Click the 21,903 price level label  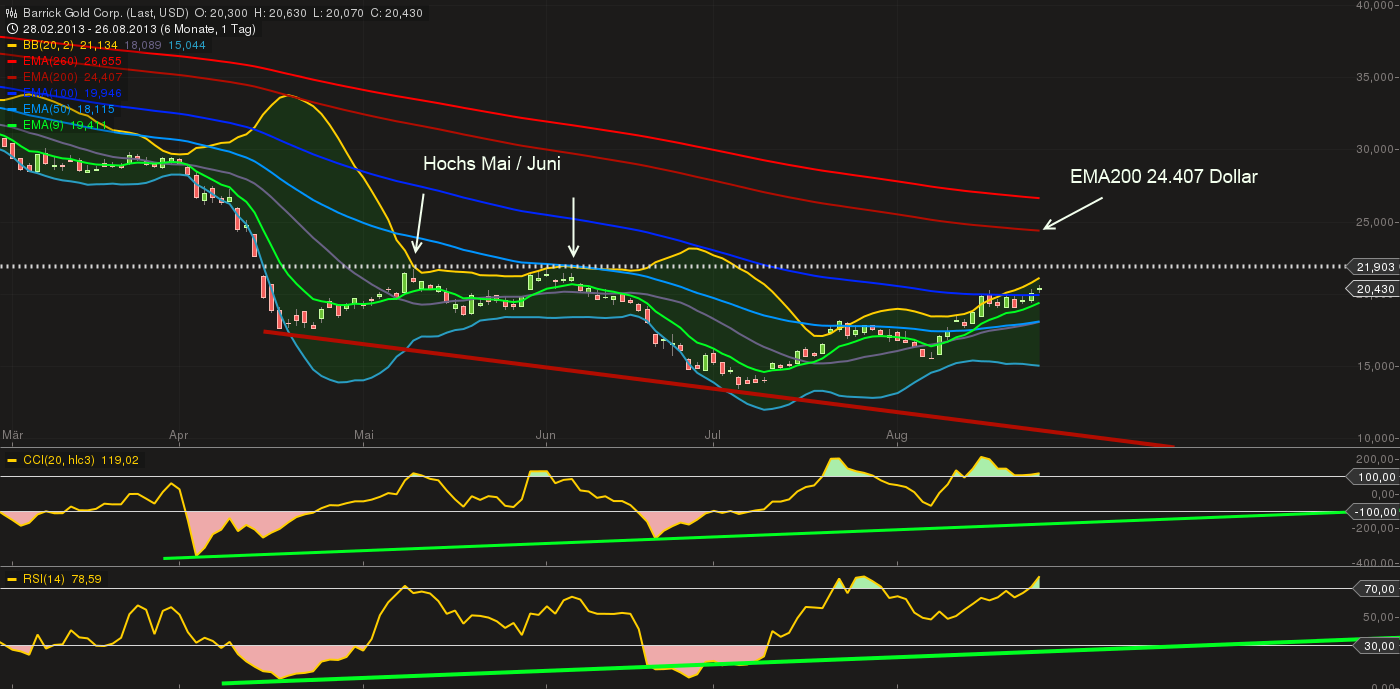tap(1375, 268)
